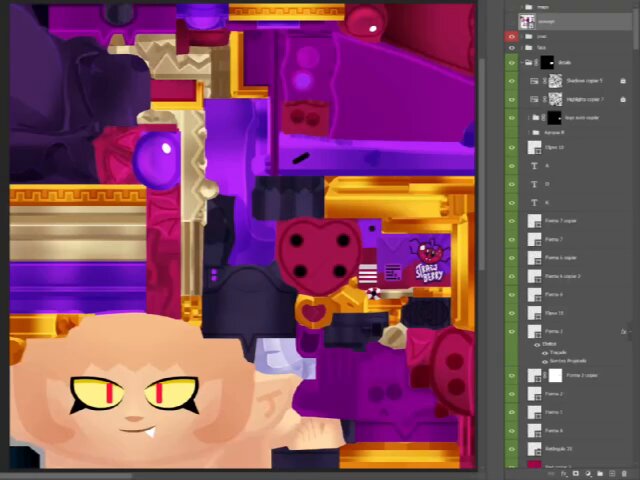
Task: Delete layer using the trash icon
Action: (624, 473)
